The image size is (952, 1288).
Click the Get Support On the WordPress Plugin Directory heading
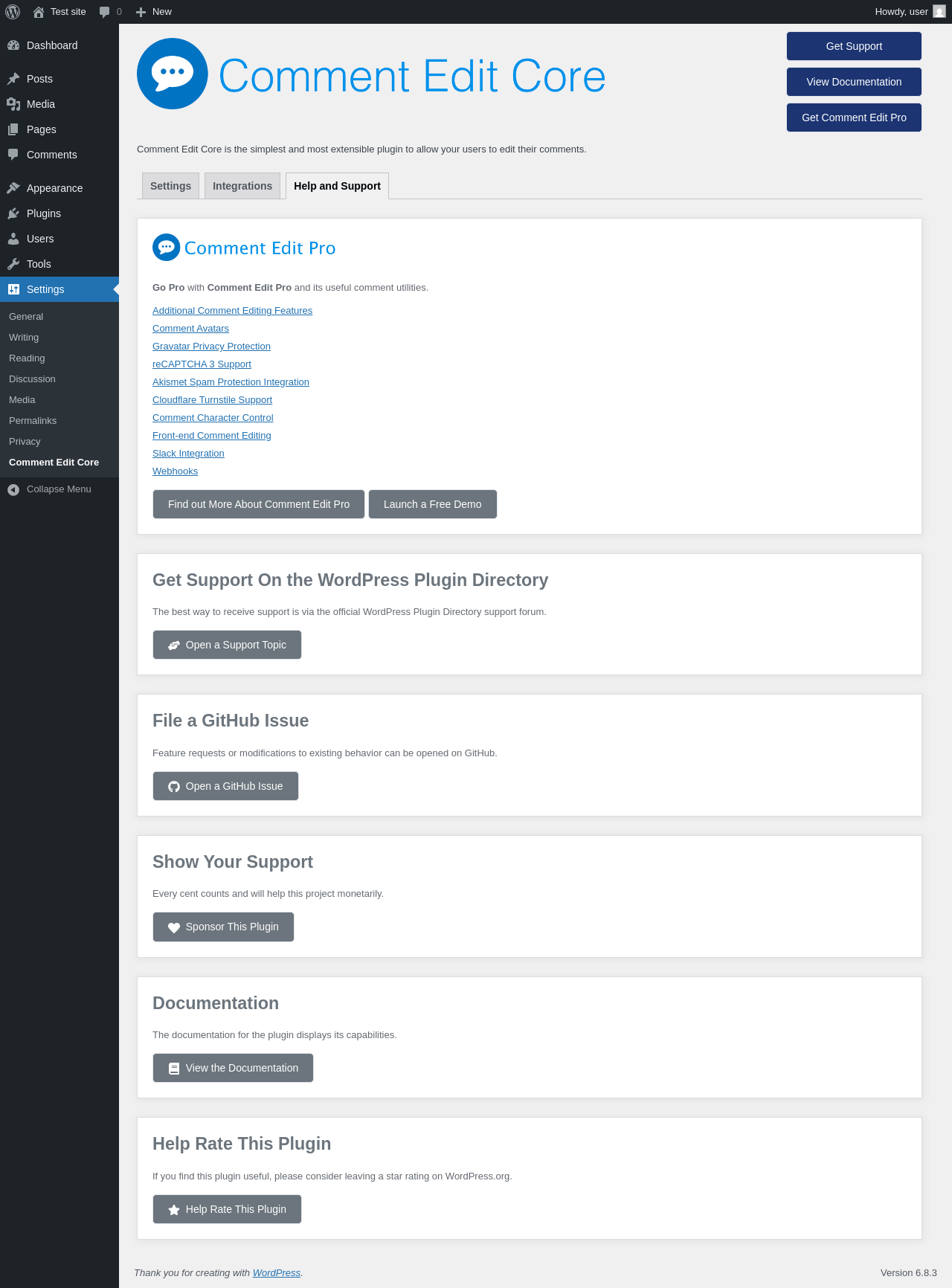pyautogui.click(x=350, y=580)
